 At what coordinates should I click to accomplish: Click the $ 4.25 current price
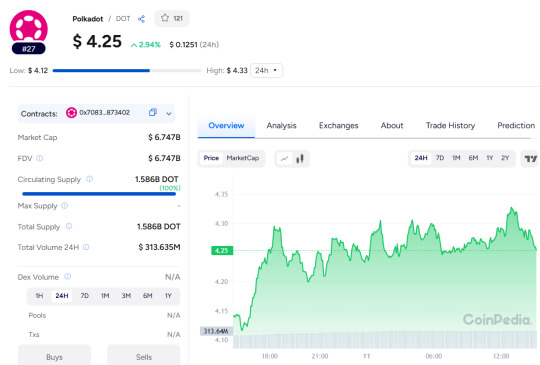point(97,42)
